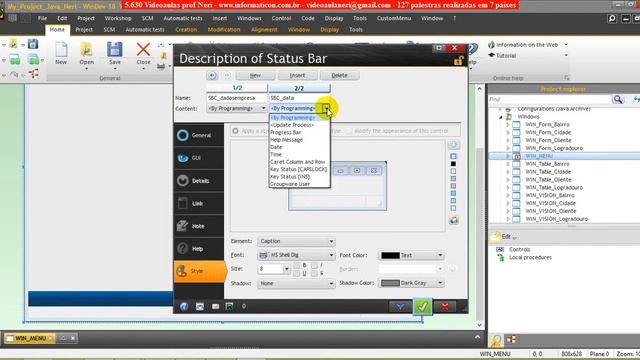Click the New button in dialog
This screenshot has width=640, height=360.
point(255,76)
